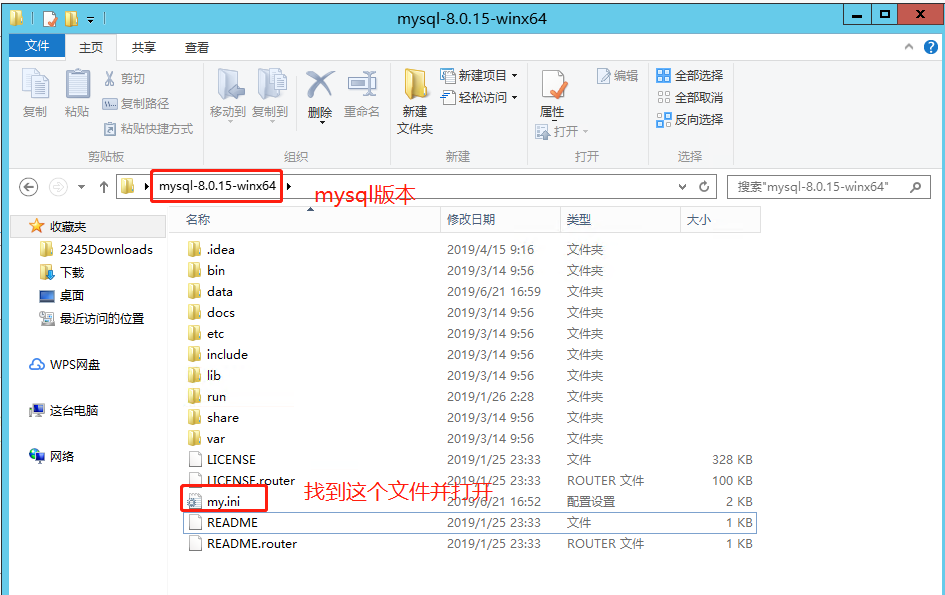945x595 pixels.
Task: Navigate up one level using the up arrow
Action: tap(104, 186)
